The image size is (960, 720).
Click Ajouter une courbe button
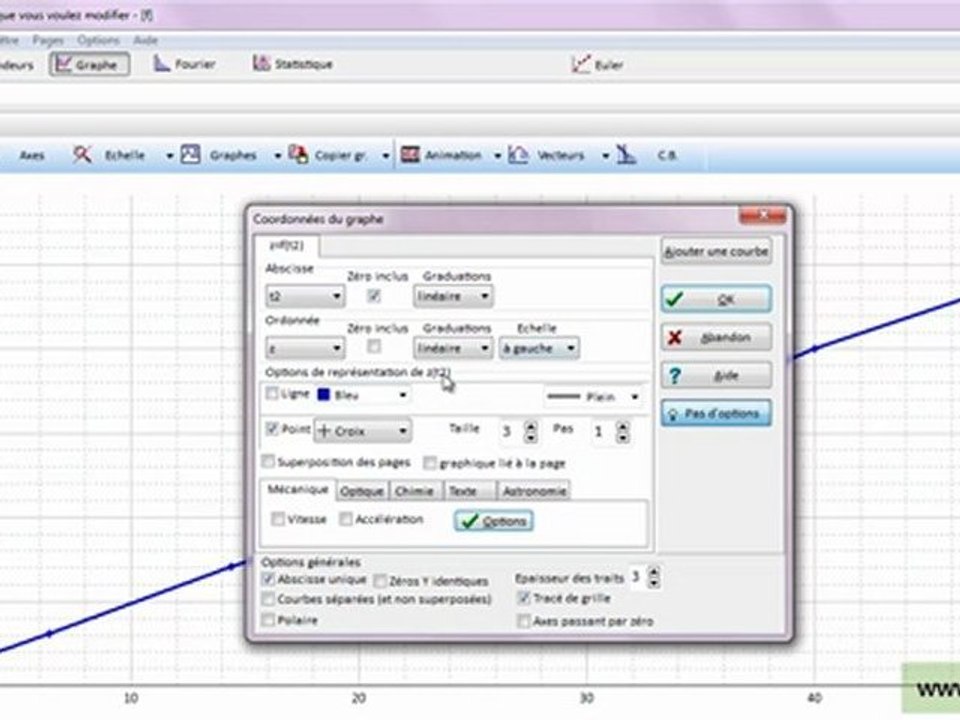716,252
